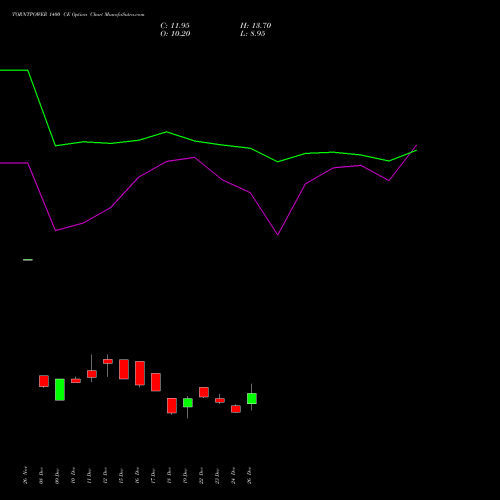The image size is (500, 500).
Task: Click the small green dash marker at 26 Nov
Action: click(x=28, y=260)
